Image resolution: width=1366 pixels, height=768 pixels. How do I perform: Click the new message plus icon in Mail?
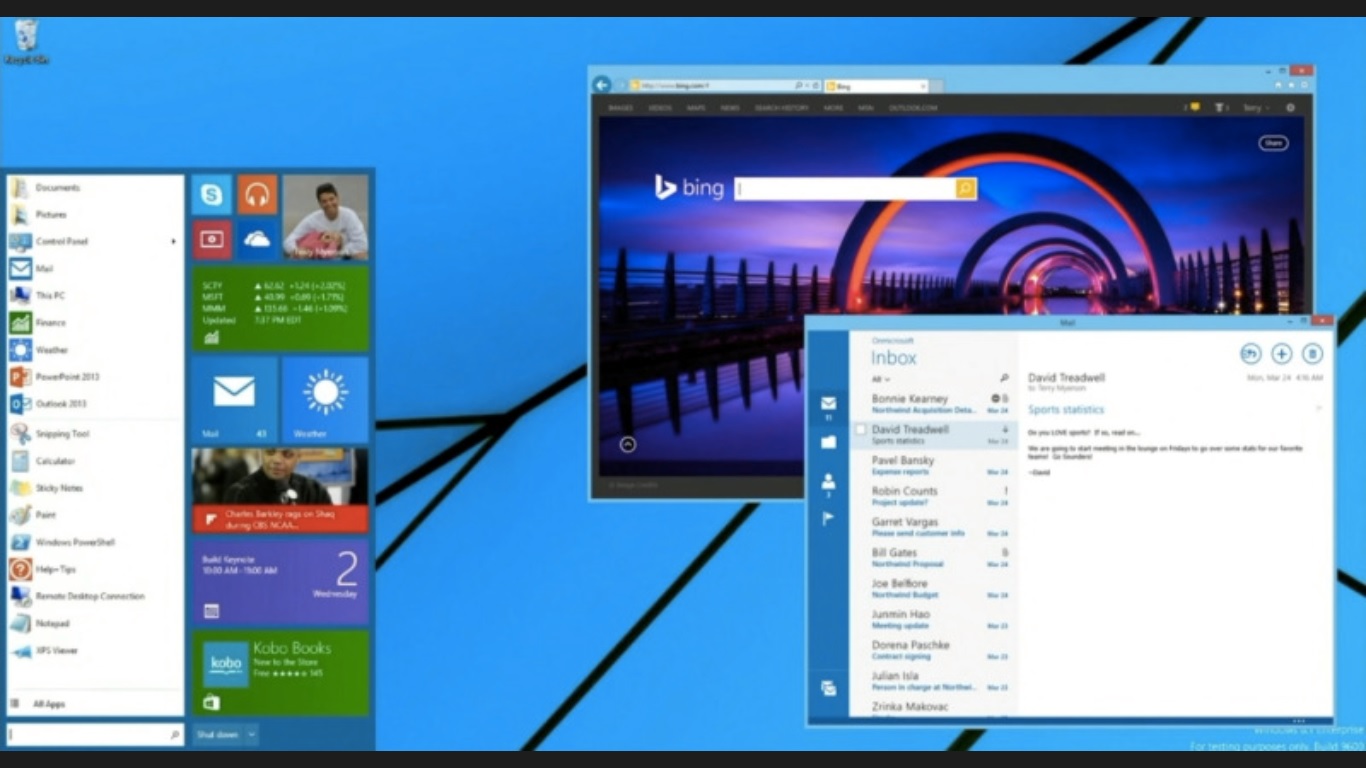(1281, 354)
